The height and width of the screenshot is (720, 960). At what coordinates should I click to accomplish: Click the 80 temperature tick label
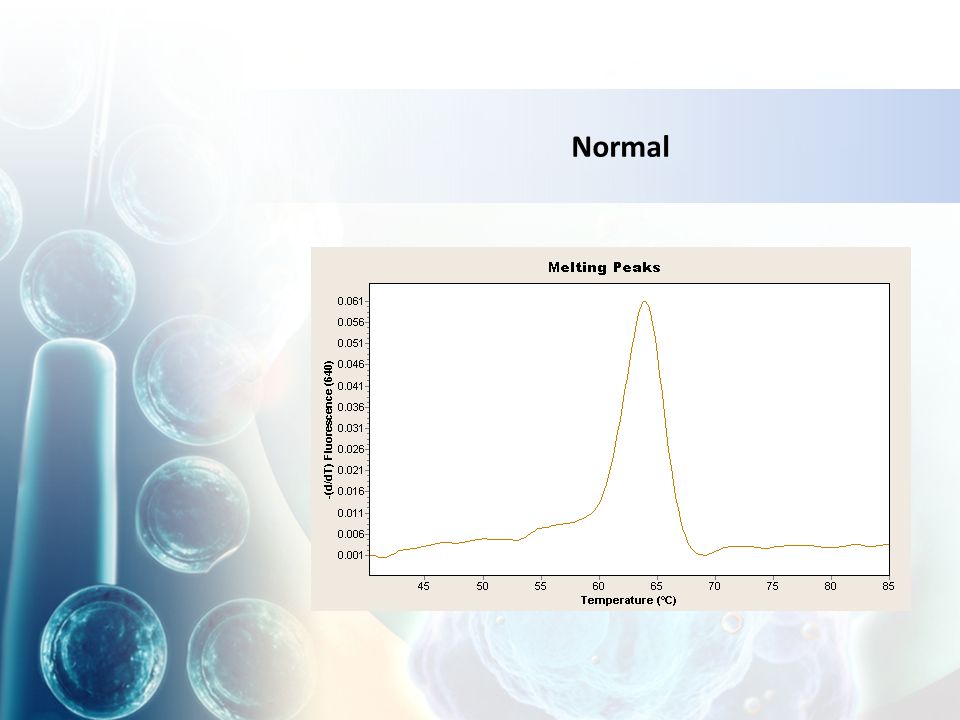coord(830,586)
